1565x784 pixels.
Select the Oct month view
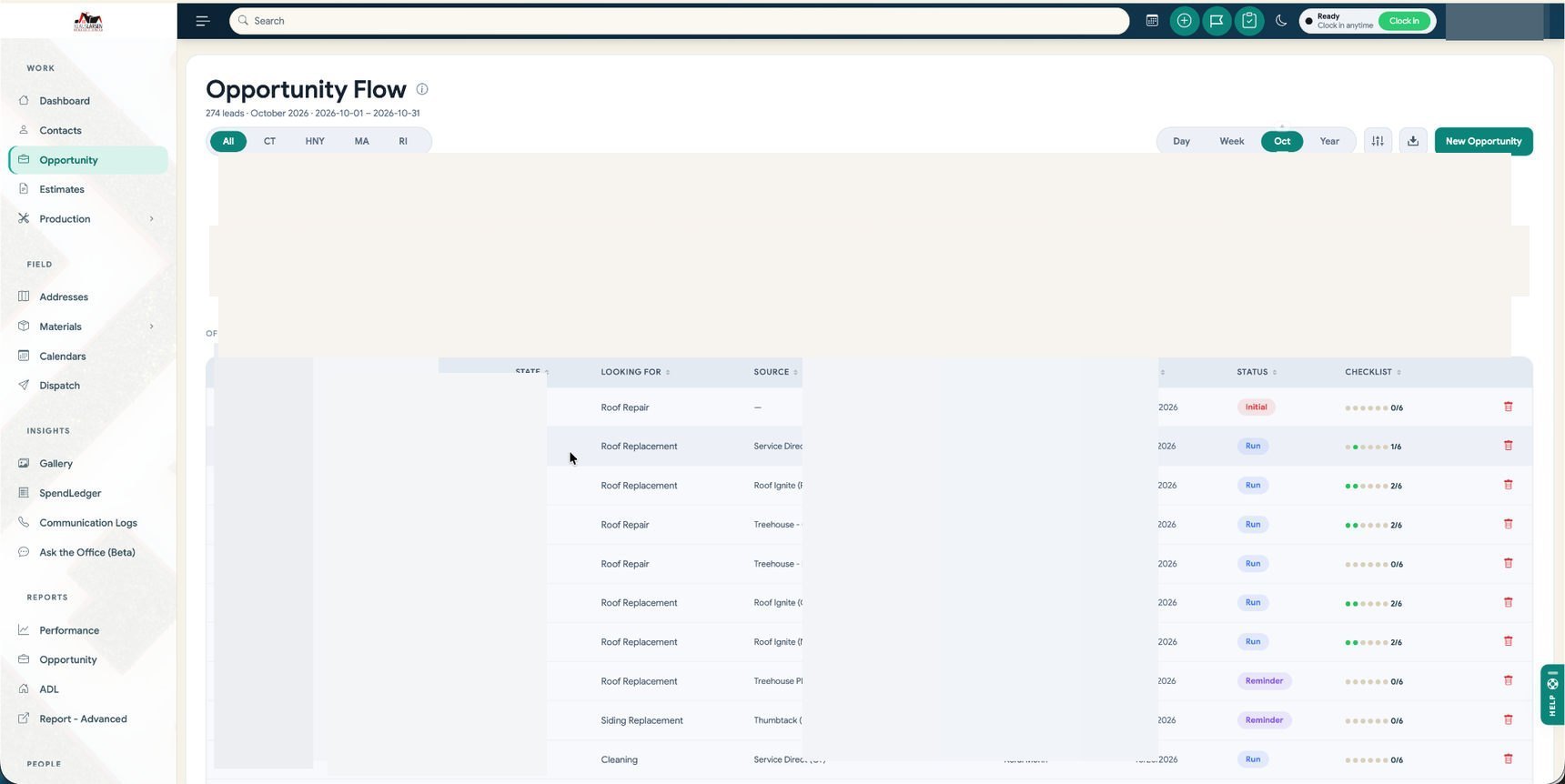tap(1282, 141)
